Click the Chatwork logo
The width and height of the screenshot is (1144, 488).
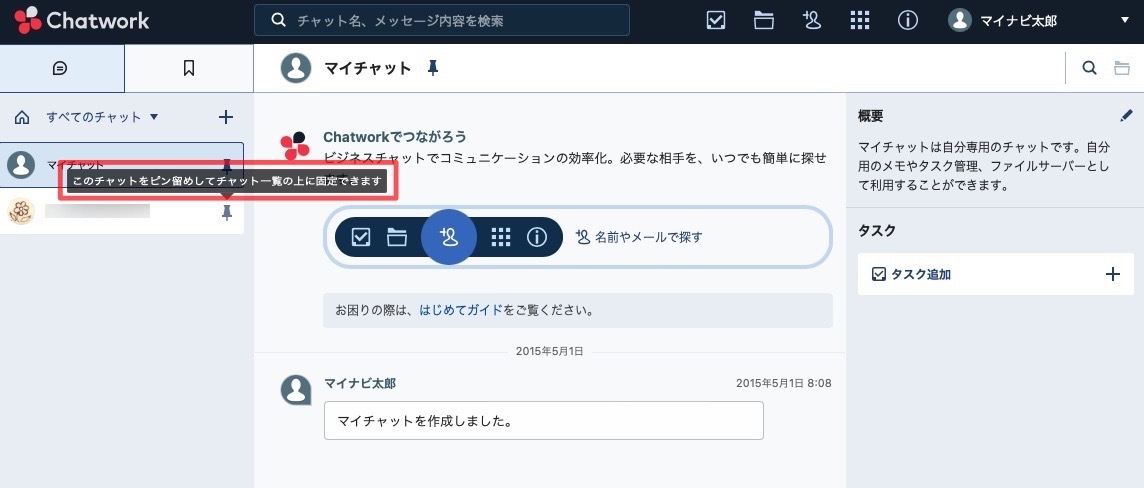coord(82,20)
